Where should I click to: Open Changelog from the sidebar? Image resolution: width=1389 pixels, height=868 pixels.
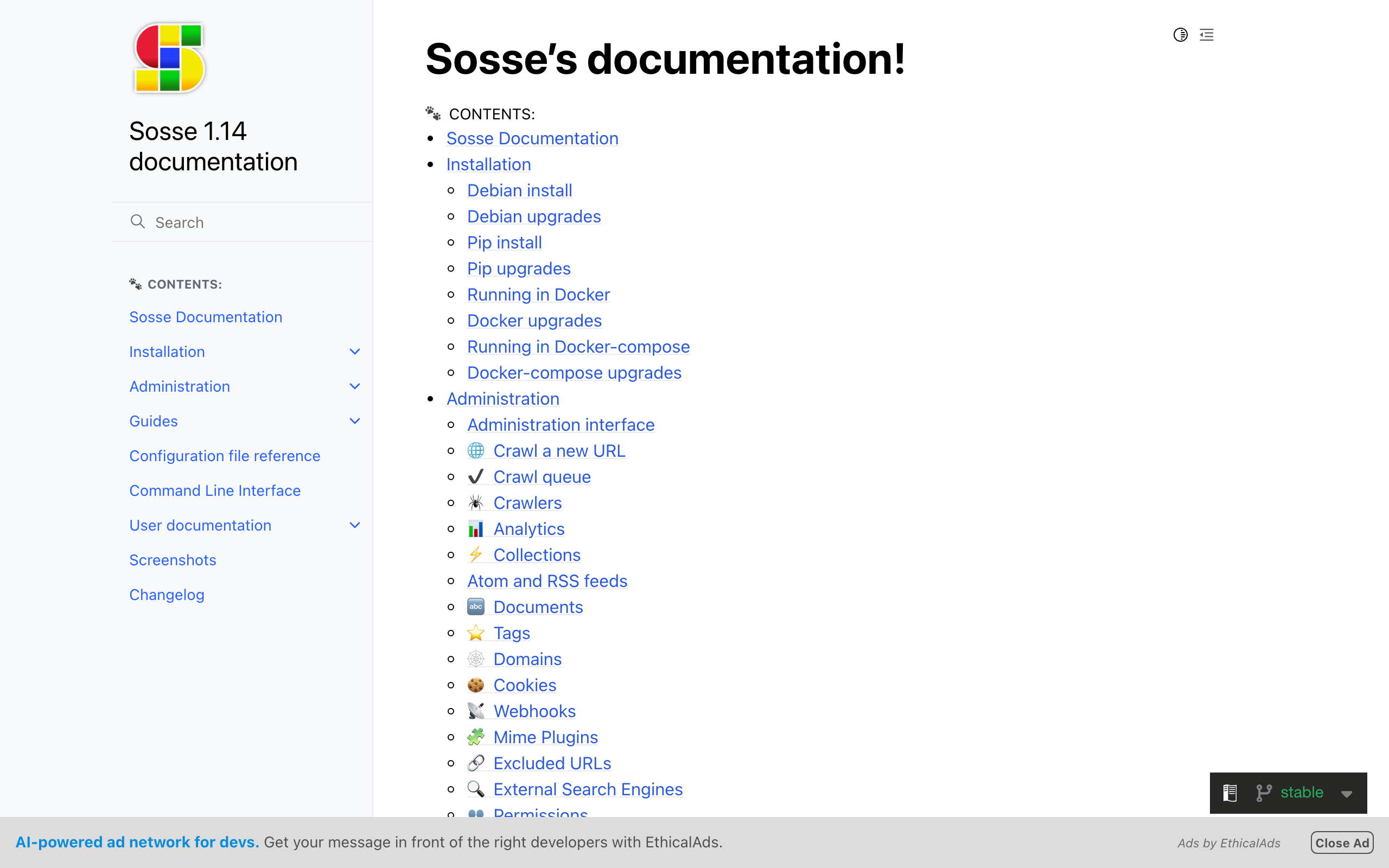coord(167,595)
